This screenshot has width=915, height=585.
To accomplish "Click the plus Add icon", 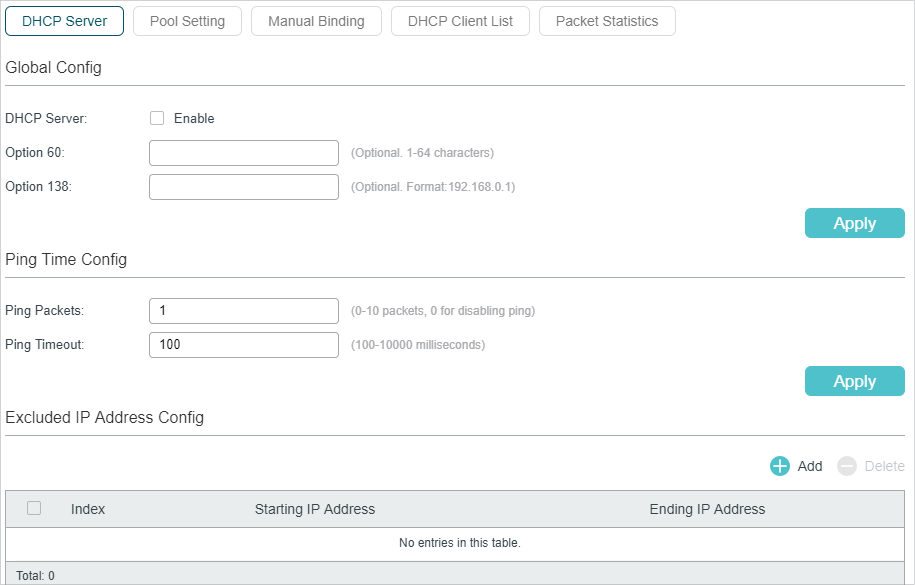I will point(780,466).
